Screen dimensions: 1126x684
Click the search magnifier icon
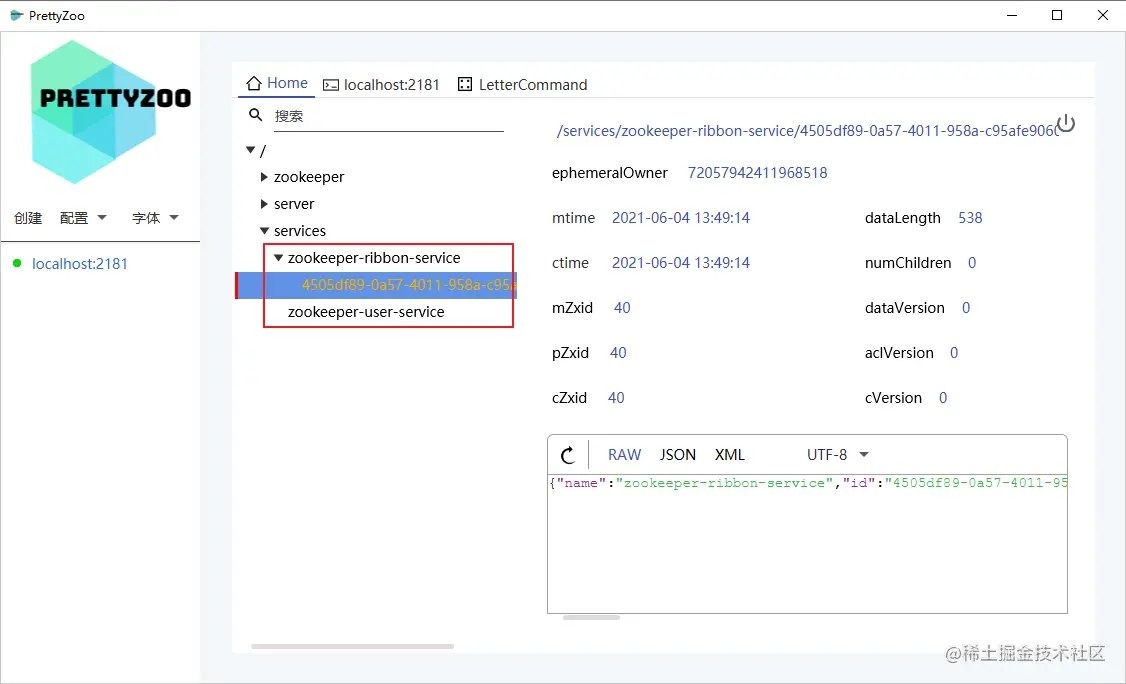(x=255, y=115)
